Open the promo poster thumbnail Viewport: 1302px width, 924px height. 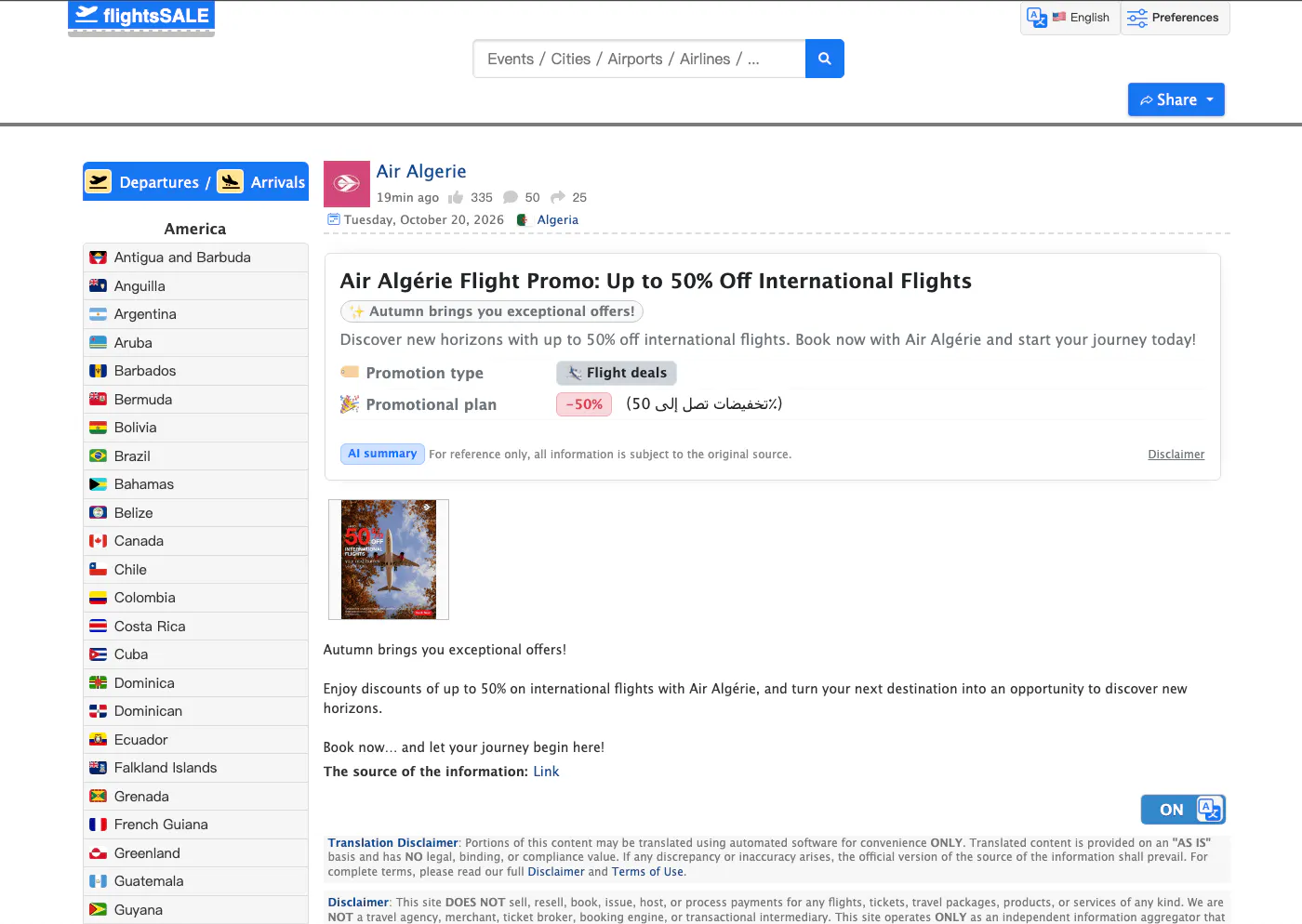pyautogui.click(x=389, y=560)
